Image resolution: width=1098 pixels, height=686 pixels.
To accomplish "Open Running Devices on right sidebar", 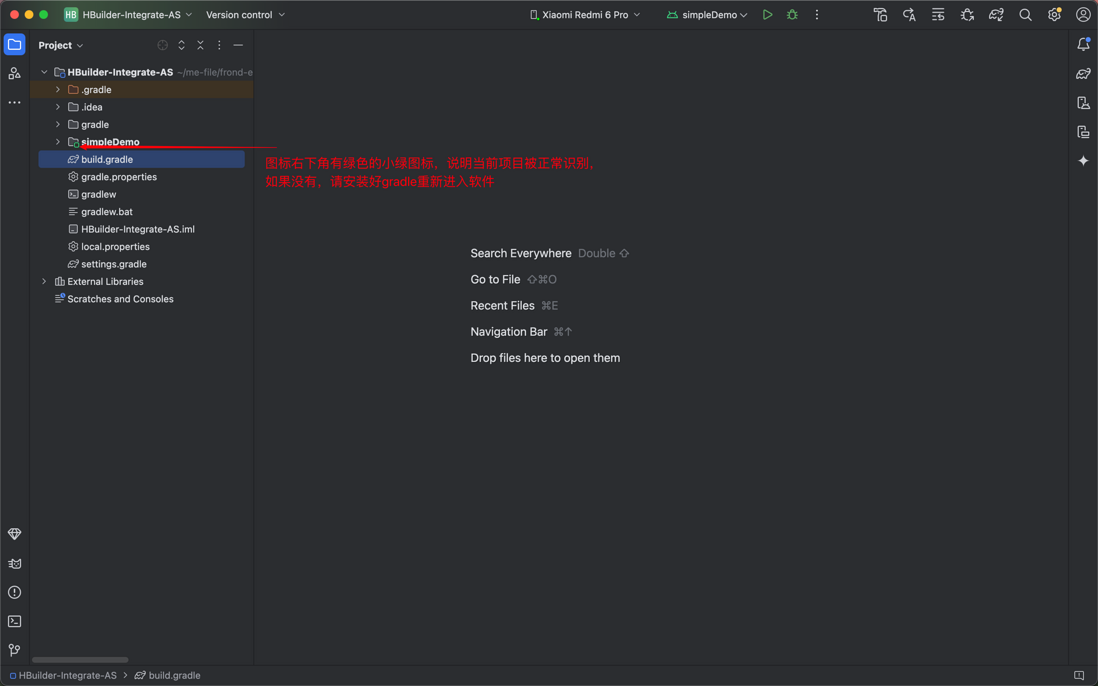I will coord(1083,132).
